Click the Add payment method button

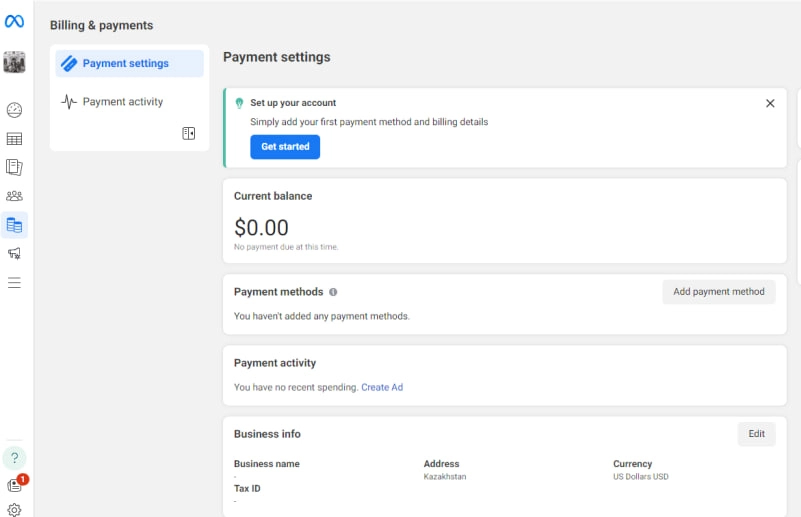point(718,292)
